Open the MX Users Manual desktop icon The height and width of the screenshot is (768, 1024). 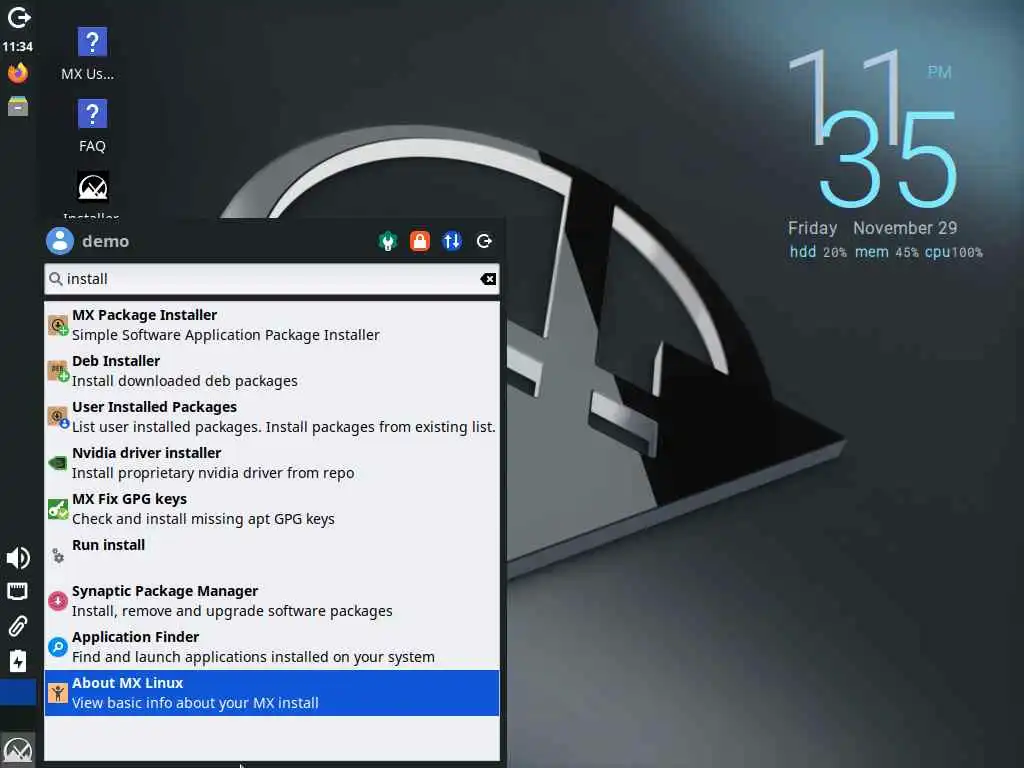(91, 54)
